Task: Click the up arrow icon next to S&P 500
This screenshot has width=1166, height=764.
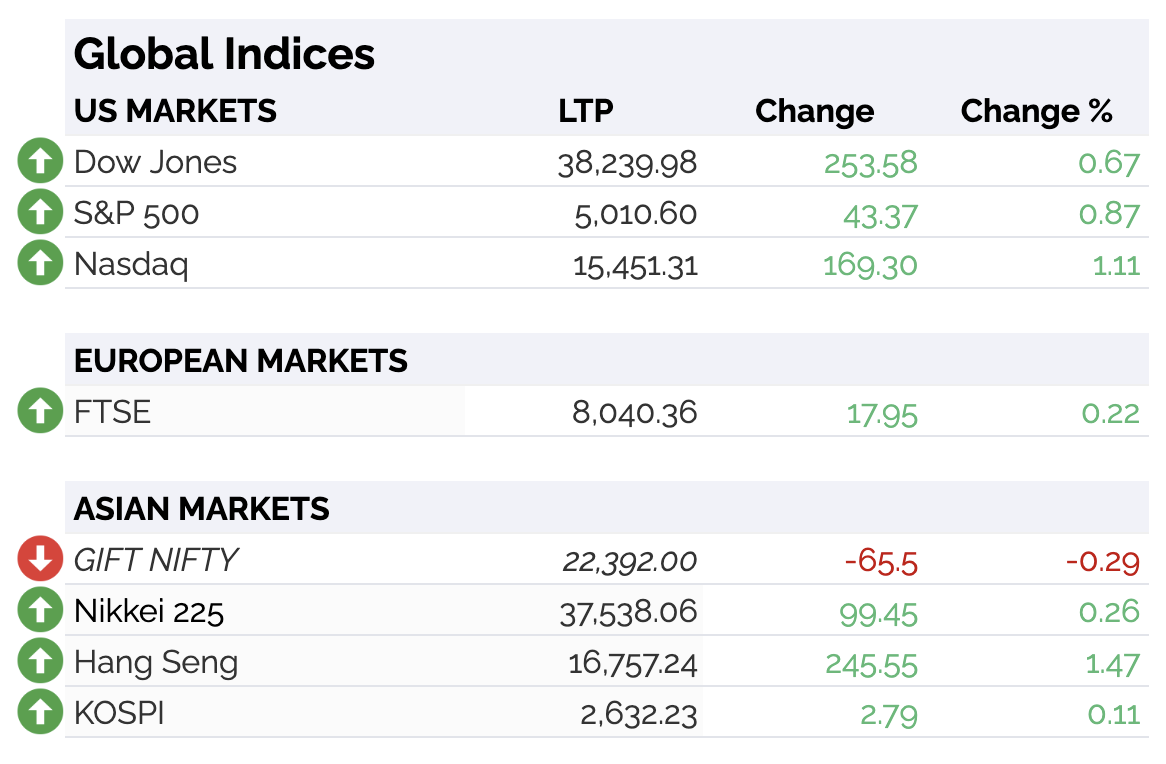Action: pyautogui.click(x=40, y=212)
